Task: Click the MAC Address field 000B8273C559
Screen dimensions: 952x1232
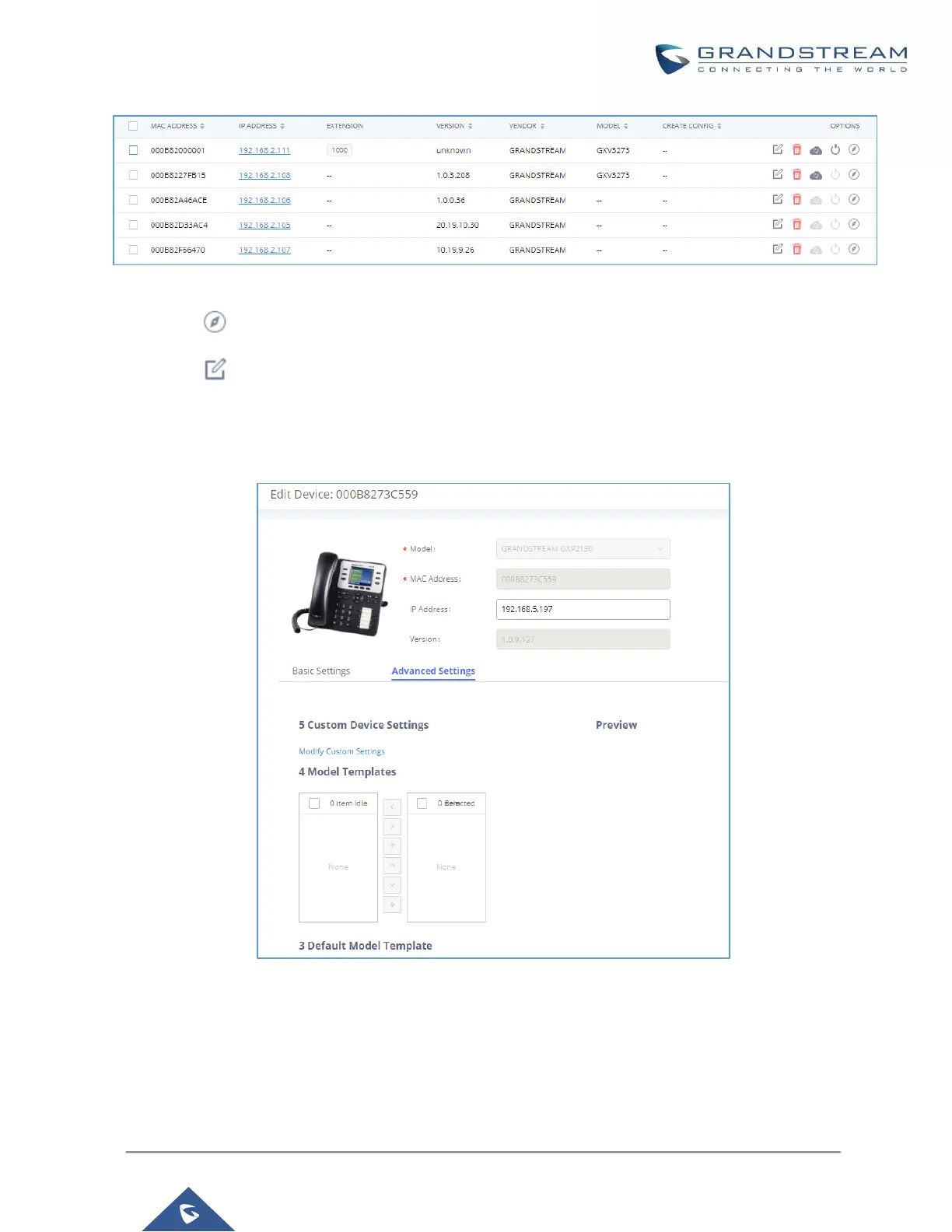Action: point(583,579)
